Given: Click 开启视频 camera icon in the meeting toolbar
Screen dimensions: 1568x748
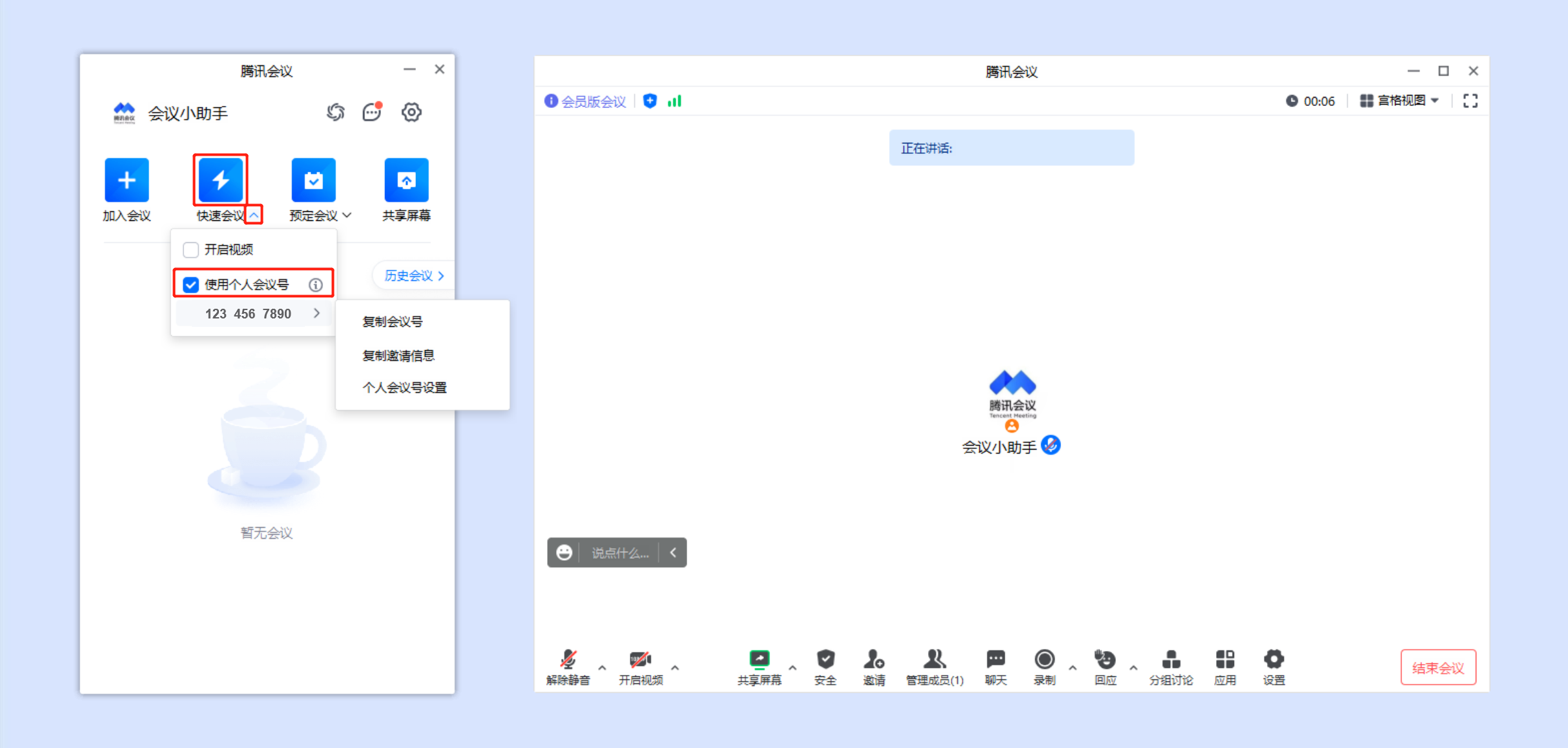Looking at the screenshot, I should 640,660.
